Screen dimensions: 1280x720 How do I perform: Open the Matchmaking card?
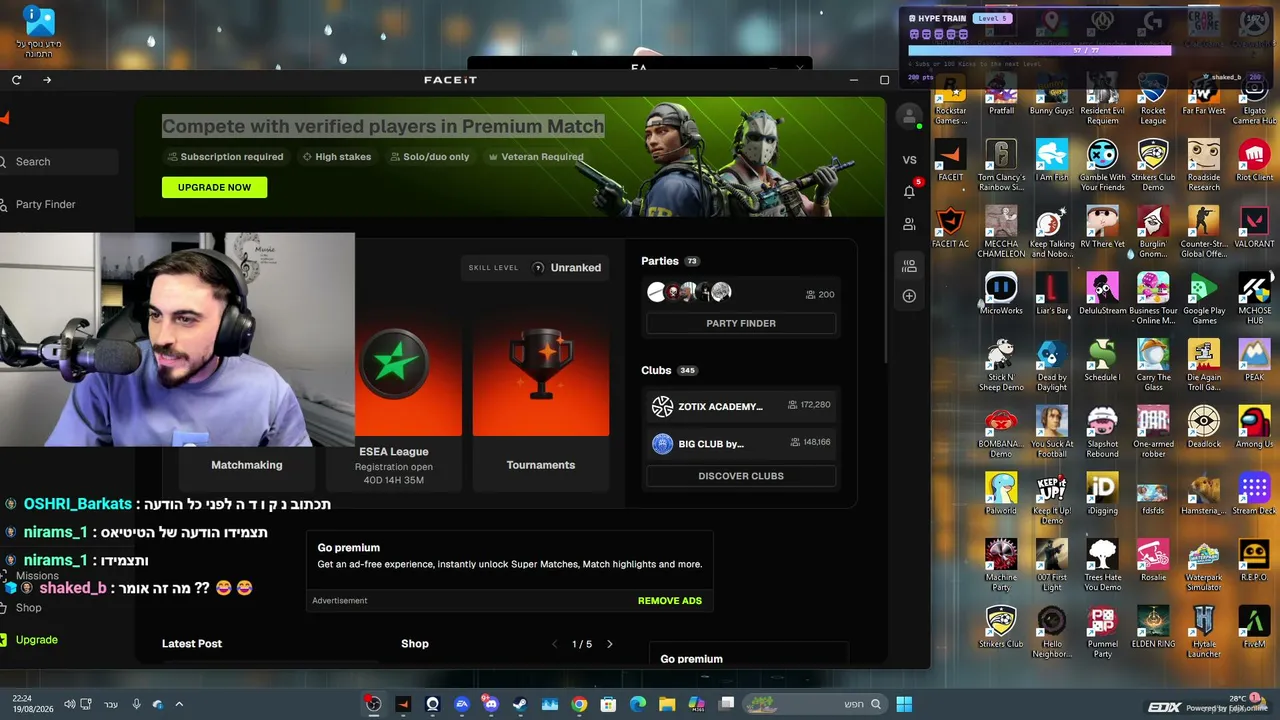tap(247, 464)
